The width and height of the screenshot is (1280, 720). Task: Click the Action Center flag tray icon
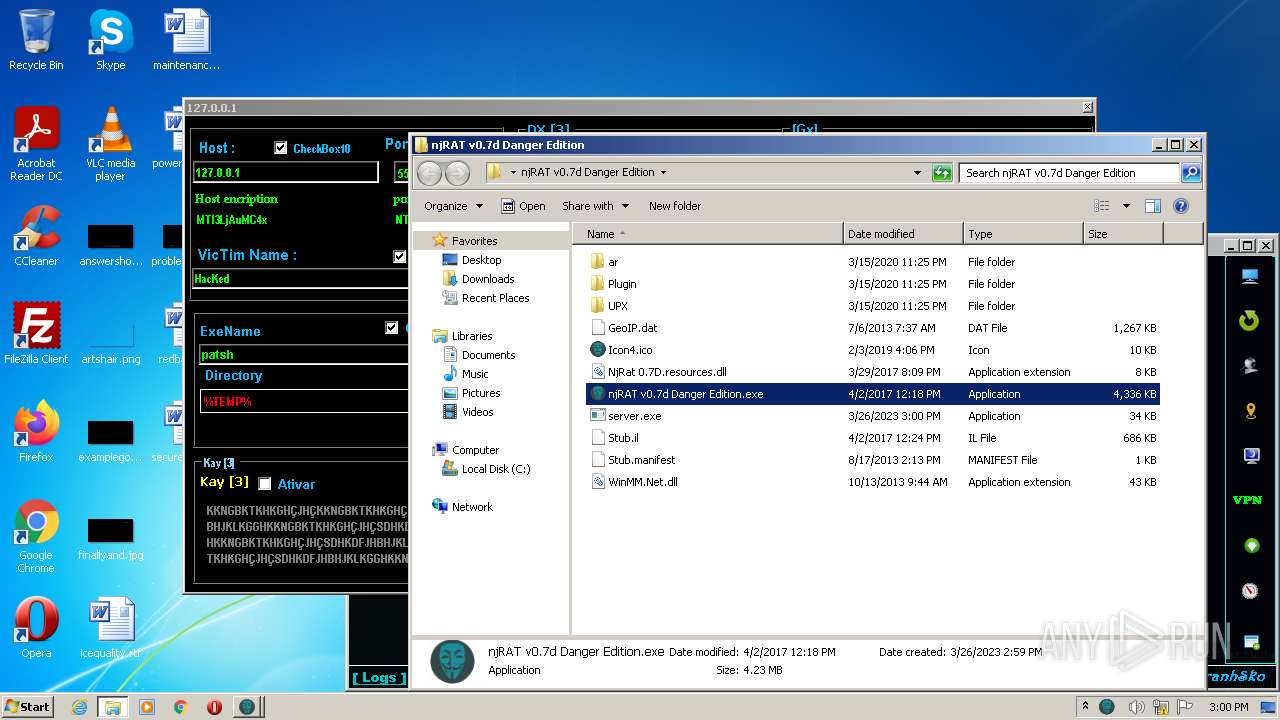pos(1187,707)
